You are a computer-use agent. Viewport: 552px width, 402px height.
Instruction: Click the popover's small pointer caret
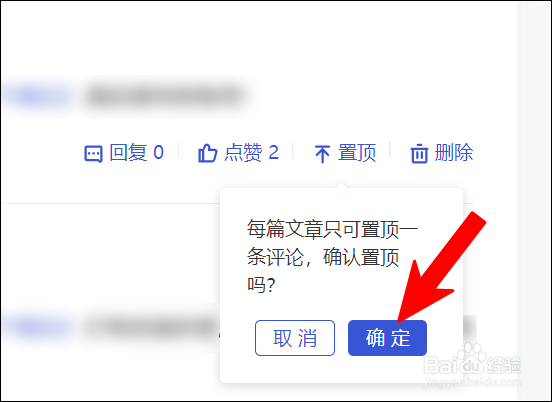[x=340, y=188]
